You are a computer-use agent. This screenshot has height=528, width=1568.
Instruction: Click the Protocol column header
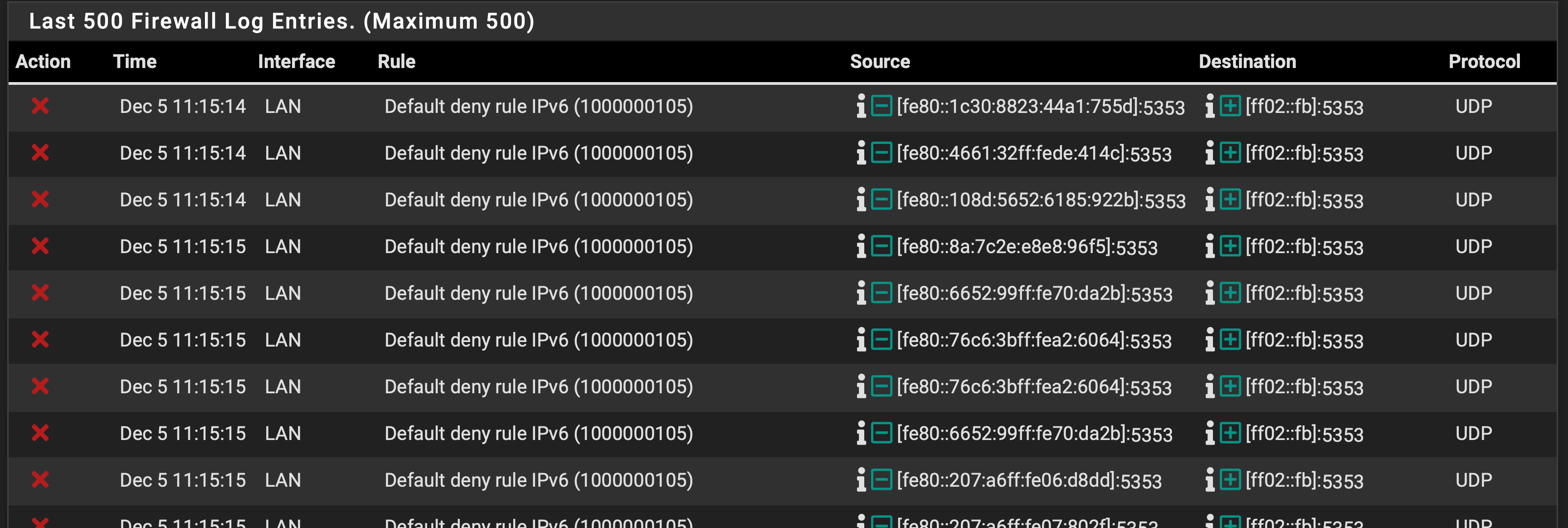coord(1485,62)
